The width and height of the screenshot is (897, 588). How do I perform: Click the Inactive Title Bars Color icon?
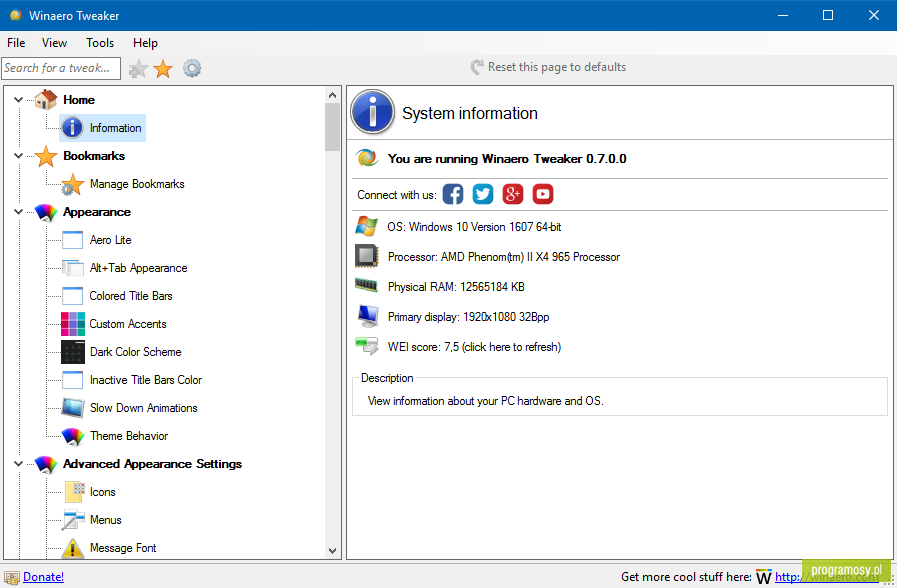click(x=73, y=380)
